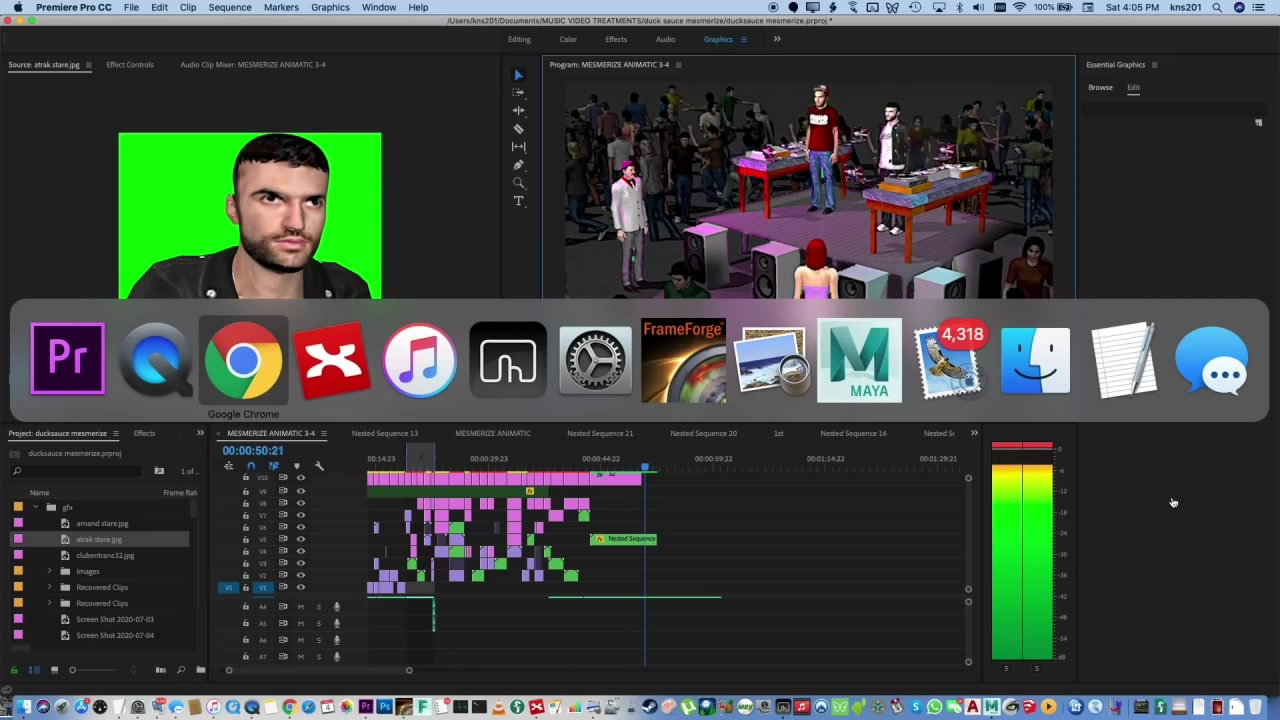1280x720 pixels.
Task: Show hidden Project panel tabs chevron
Action: [200, 433]
